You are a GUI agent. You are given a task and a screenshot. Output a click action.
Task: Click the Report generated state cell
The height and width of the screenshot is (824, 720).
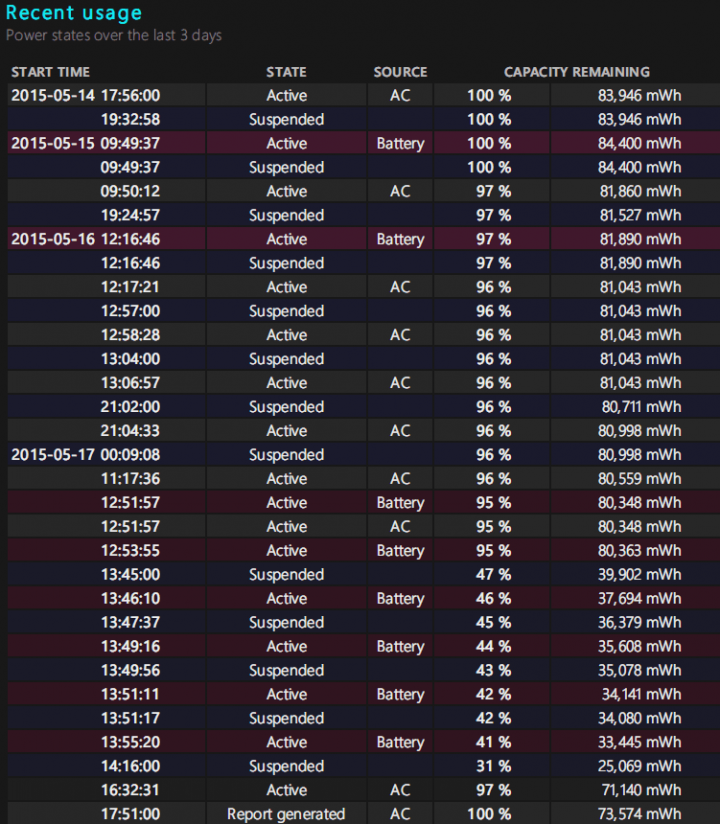coord(286,814)
